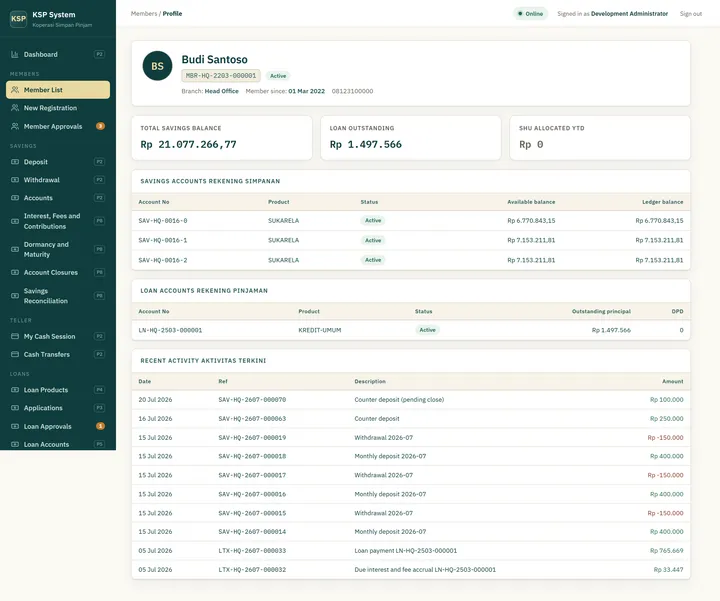This screenshot has height=601, width=720.
Task: Click the Cash Transfers card icon
Action: (x=15, y=354)
